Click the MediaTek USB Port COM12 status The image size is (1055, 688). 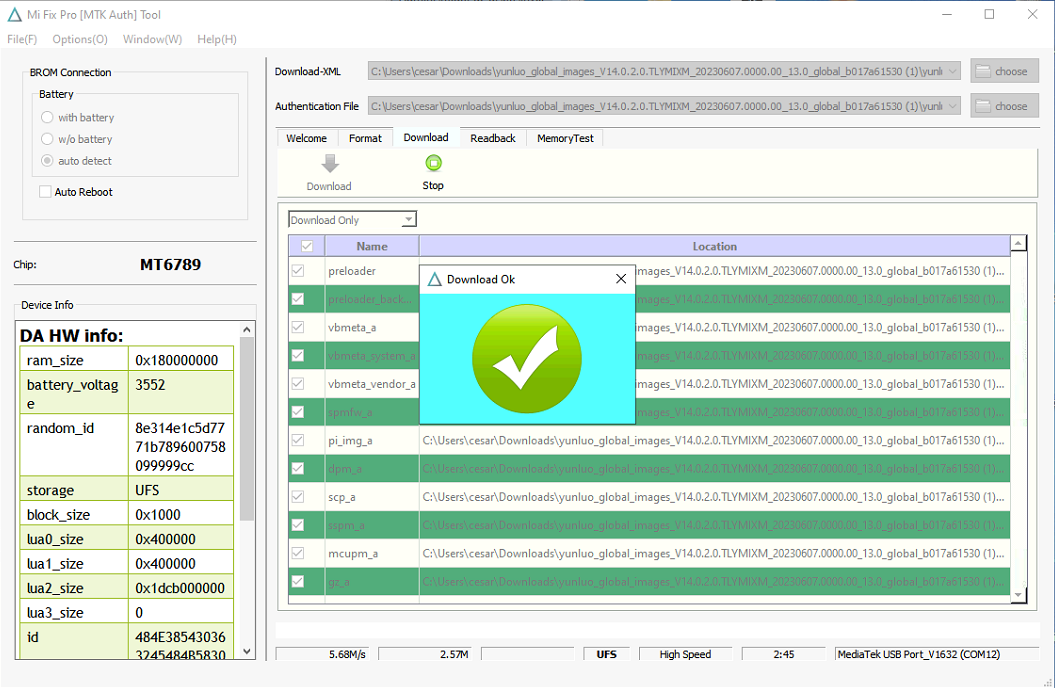[937, 654]
